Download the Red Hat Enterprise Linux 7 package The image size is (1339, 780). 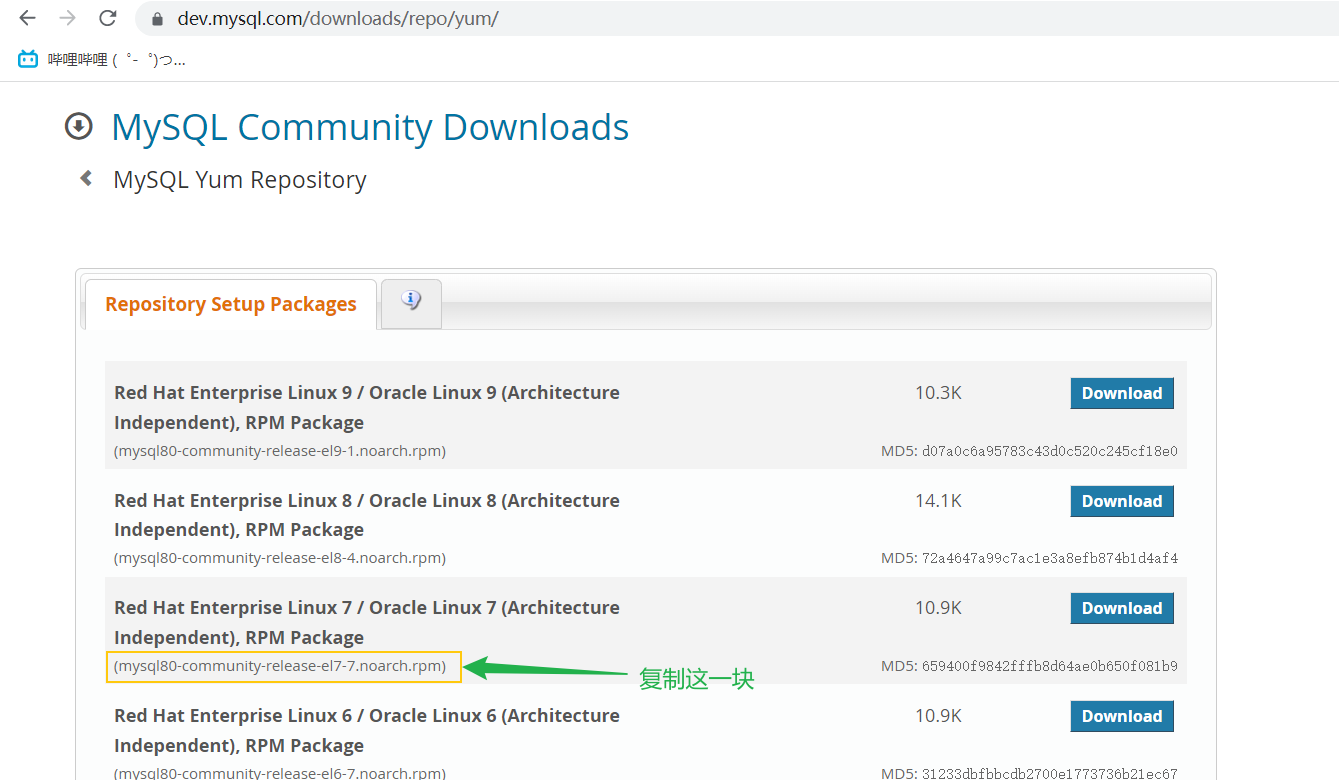pos(1122,608)
